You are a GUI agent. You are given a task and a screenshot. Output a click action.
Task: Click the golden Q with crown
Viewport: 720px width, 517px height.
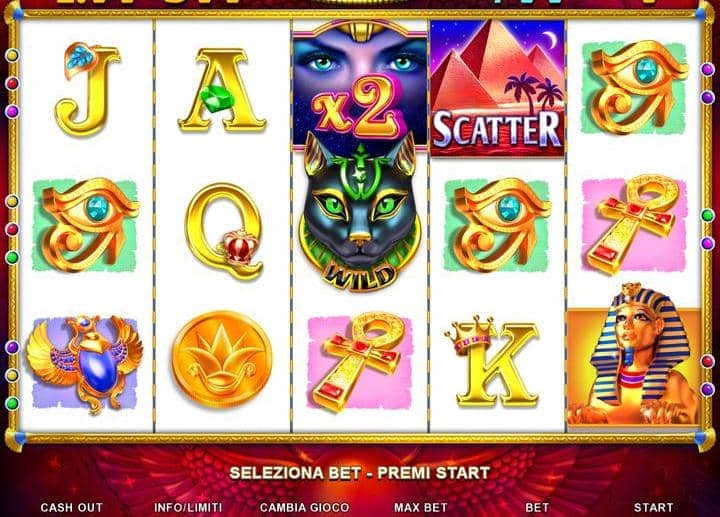tap(224, 231)
